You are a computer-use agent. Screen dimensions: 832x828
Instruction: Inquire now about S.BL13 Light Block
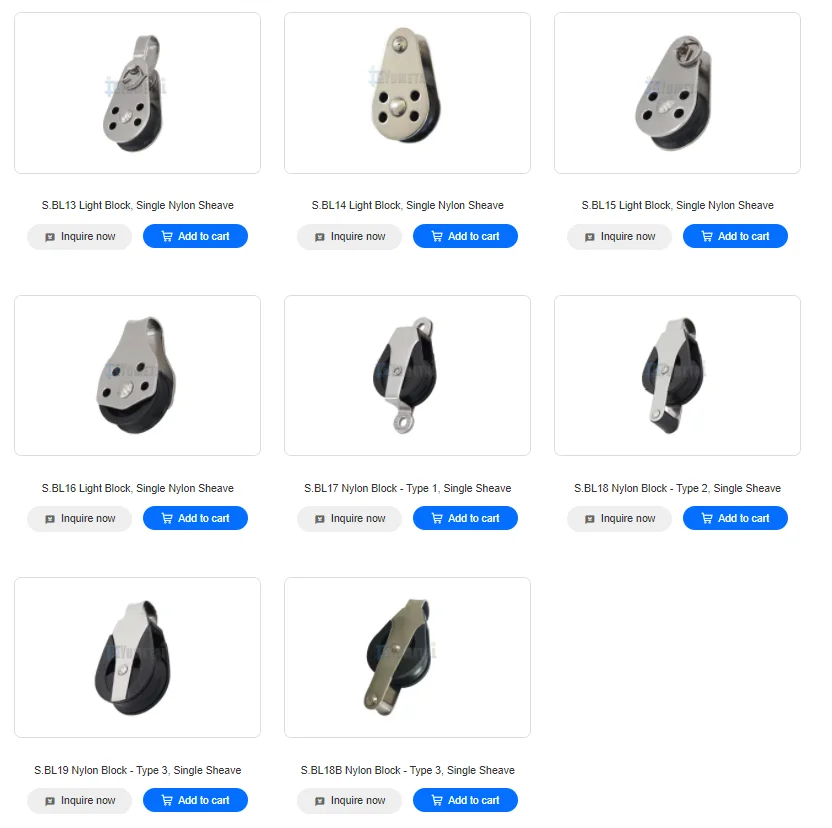[80, 237]
